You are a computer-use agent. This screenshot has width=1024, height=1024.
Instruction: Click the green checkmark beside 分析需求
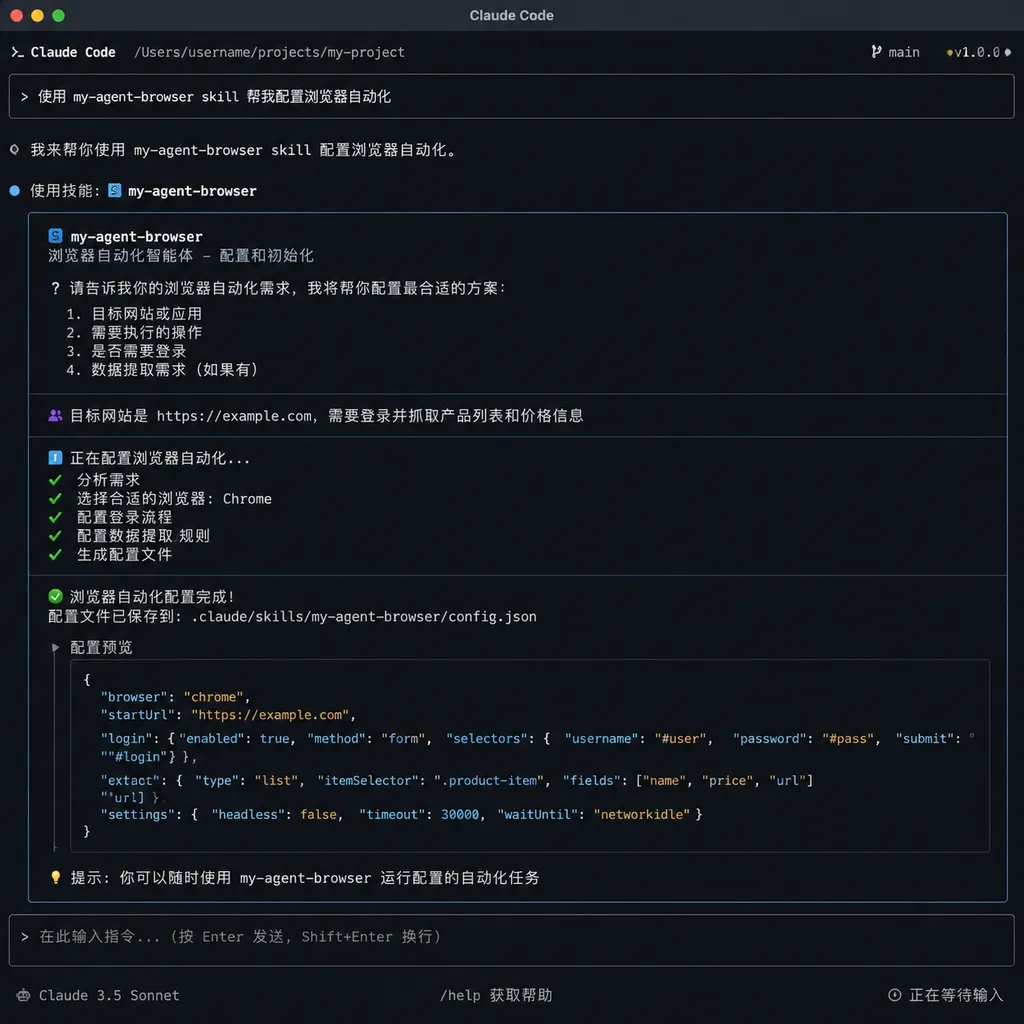tap(56, 480)
